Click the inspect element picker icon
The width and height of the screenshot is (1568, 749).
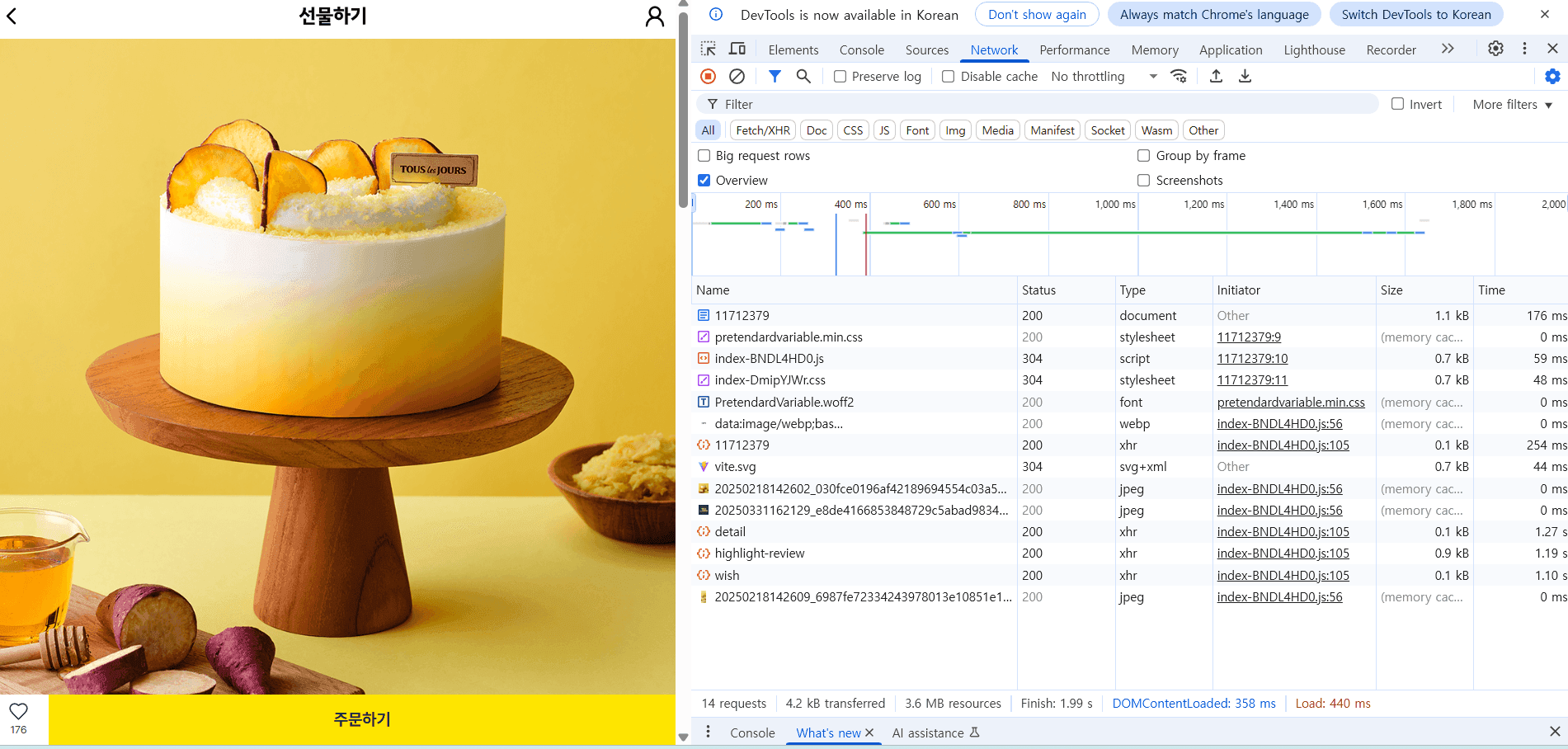click(708, 49)
